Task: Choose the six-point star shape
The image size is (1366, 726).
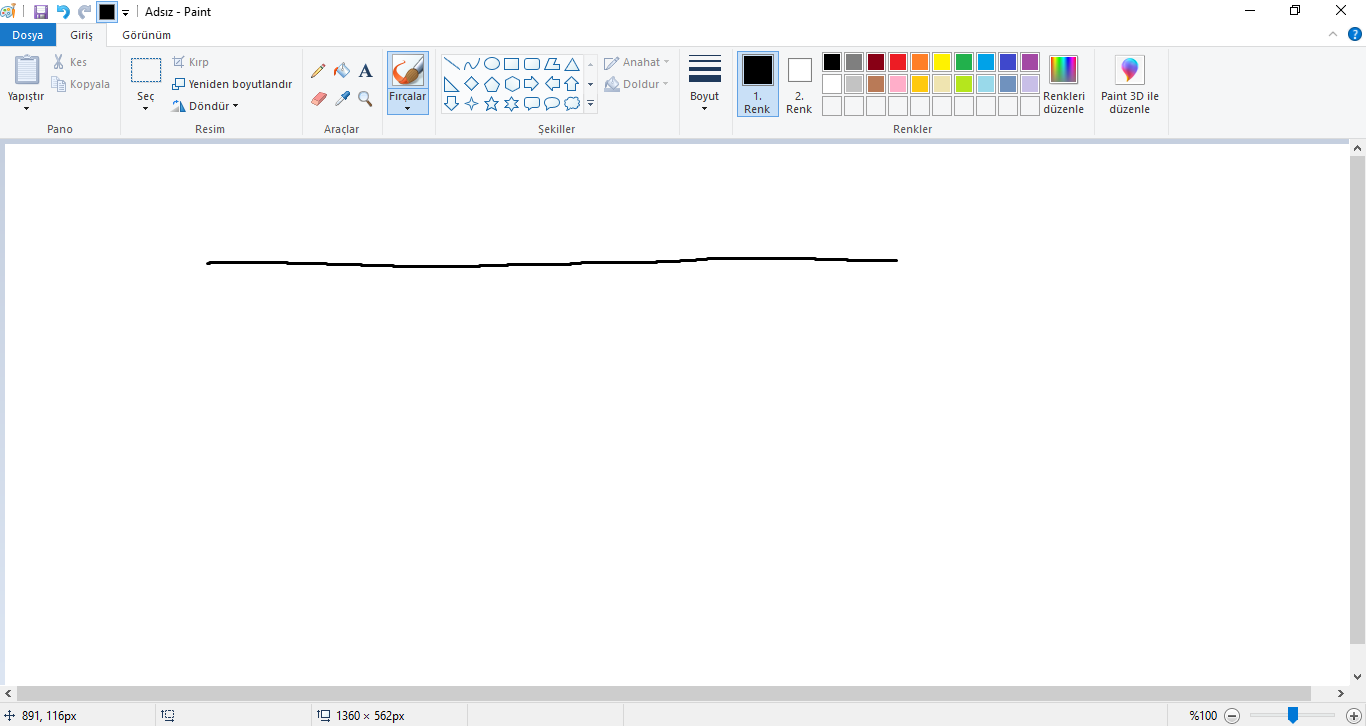Action: click(512, 104)
